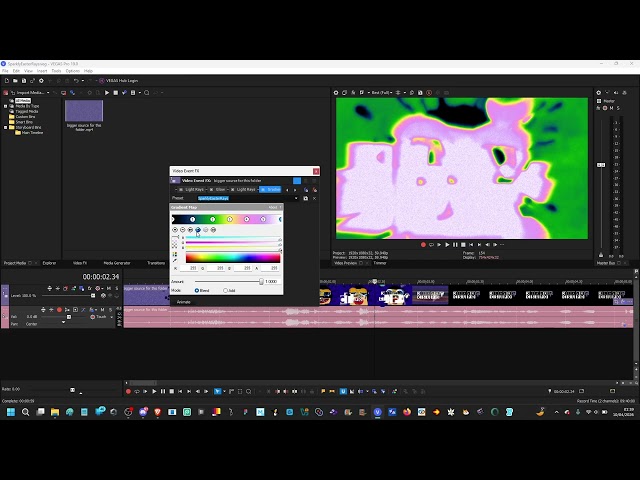The width and height of the screenshot is (640, 480).
Task: Click the Open project folder icon
Action: (15, 81)
